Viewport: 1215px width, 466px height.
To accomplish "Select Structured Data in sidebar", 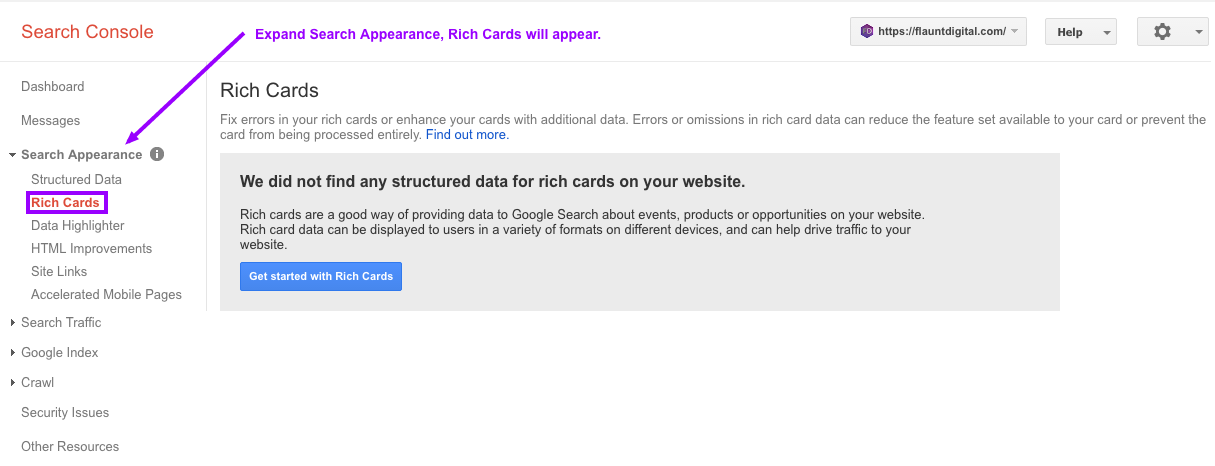I will (76, 180).
